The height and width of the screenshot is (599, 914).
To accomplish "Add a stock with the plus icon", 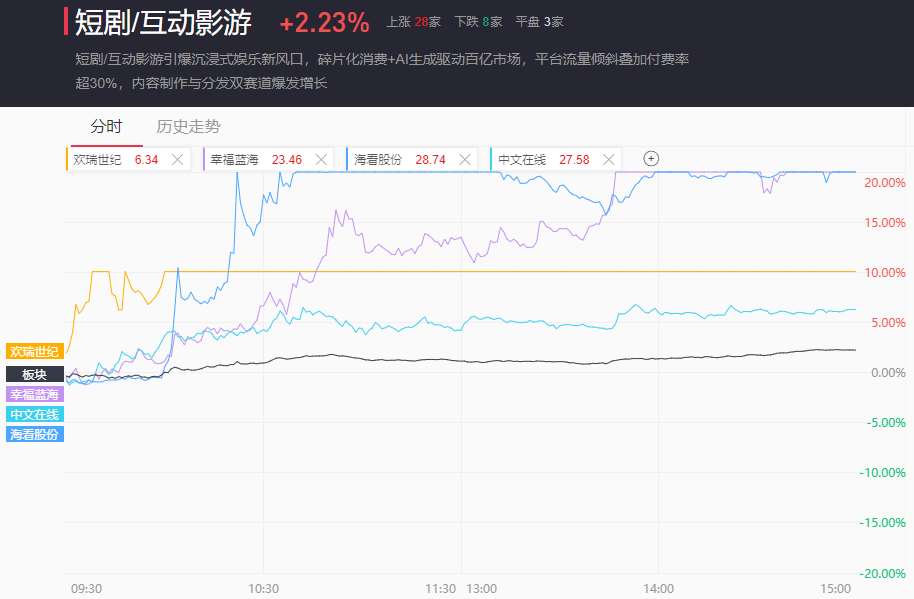I will click(x=651, y=158).
